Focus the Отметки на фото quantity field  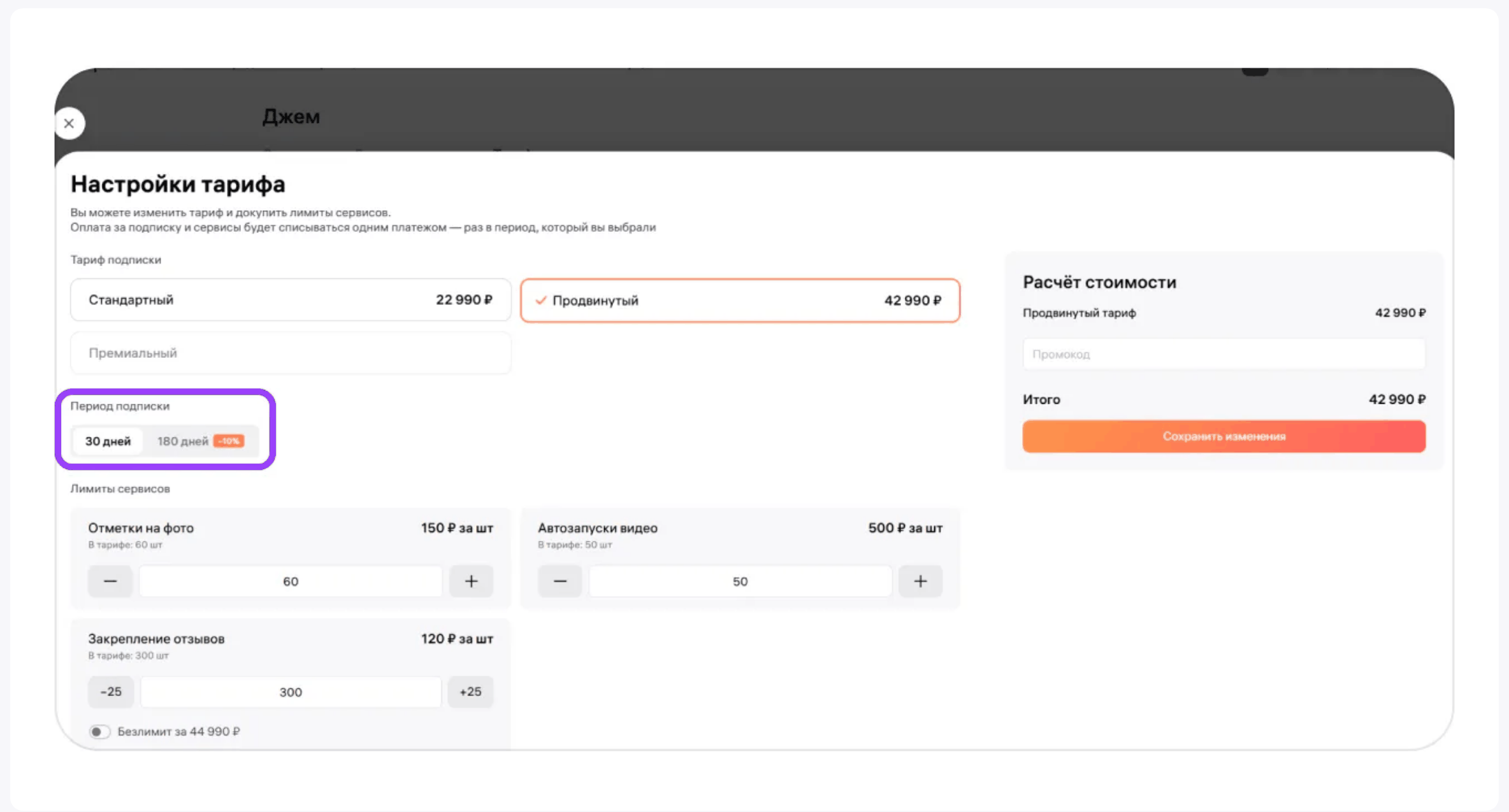[291, 581]
